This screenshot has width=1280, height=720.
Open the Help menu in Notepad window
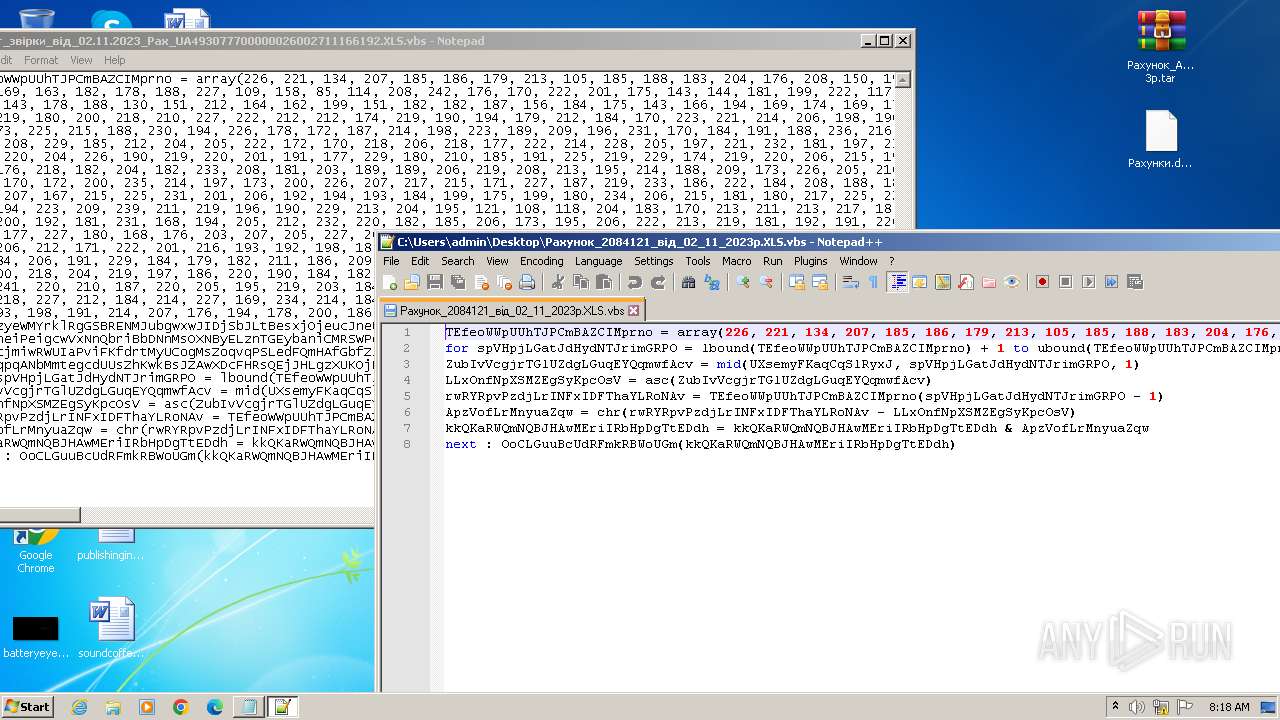(x=114, y=60)
